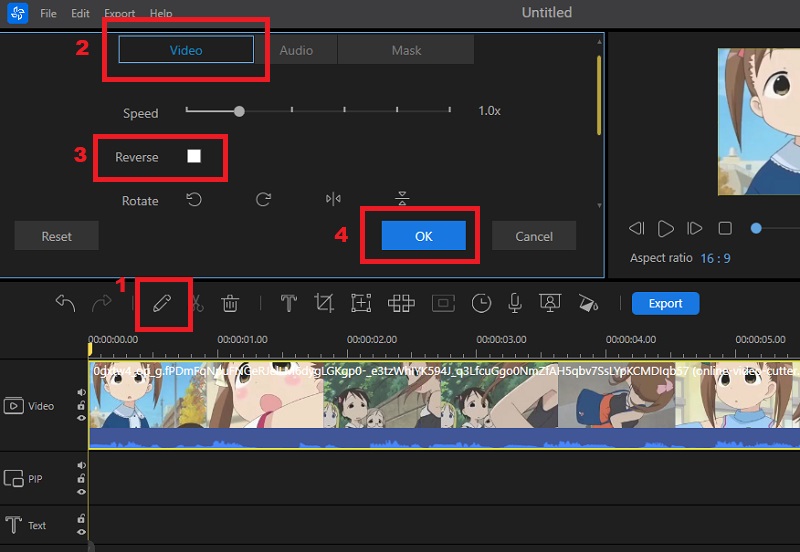Delete the selected clip
This screenshot has width=800, height=552.
pos(230,304)
